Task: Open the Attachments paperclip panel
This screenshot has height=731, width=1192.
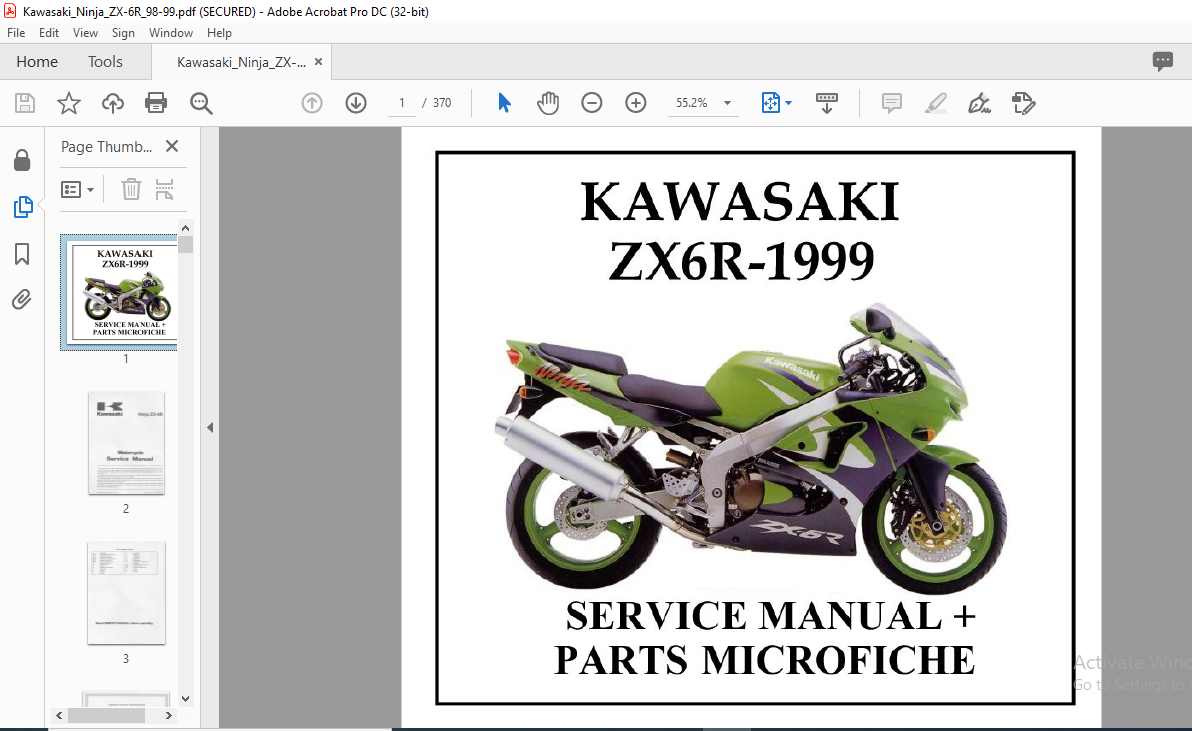Action: [x=22, y=299]
